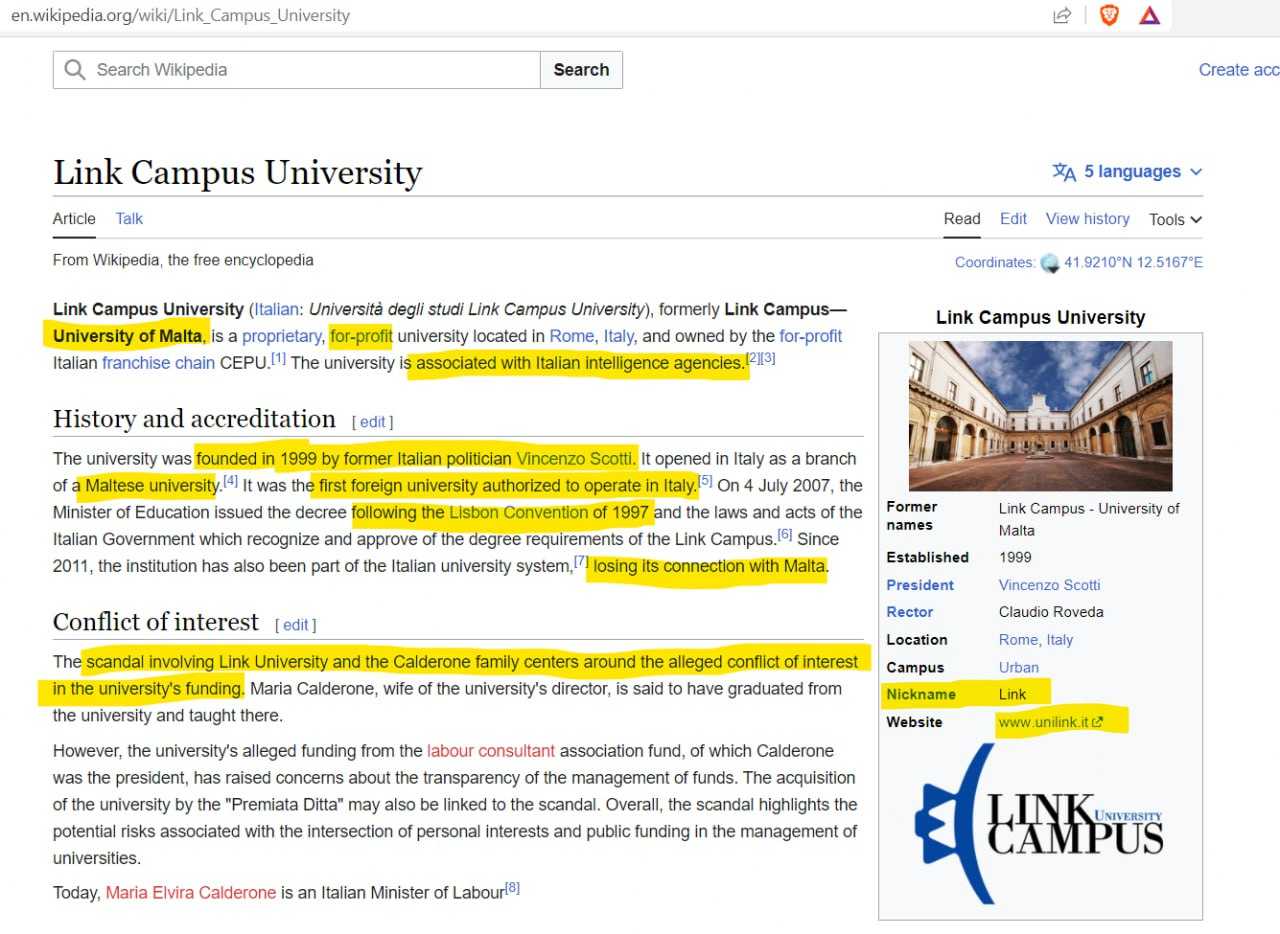Open the Vincenzo Scotti link in infobox
Viewport: 1280px width, 934px height.
pos(1049,585)
